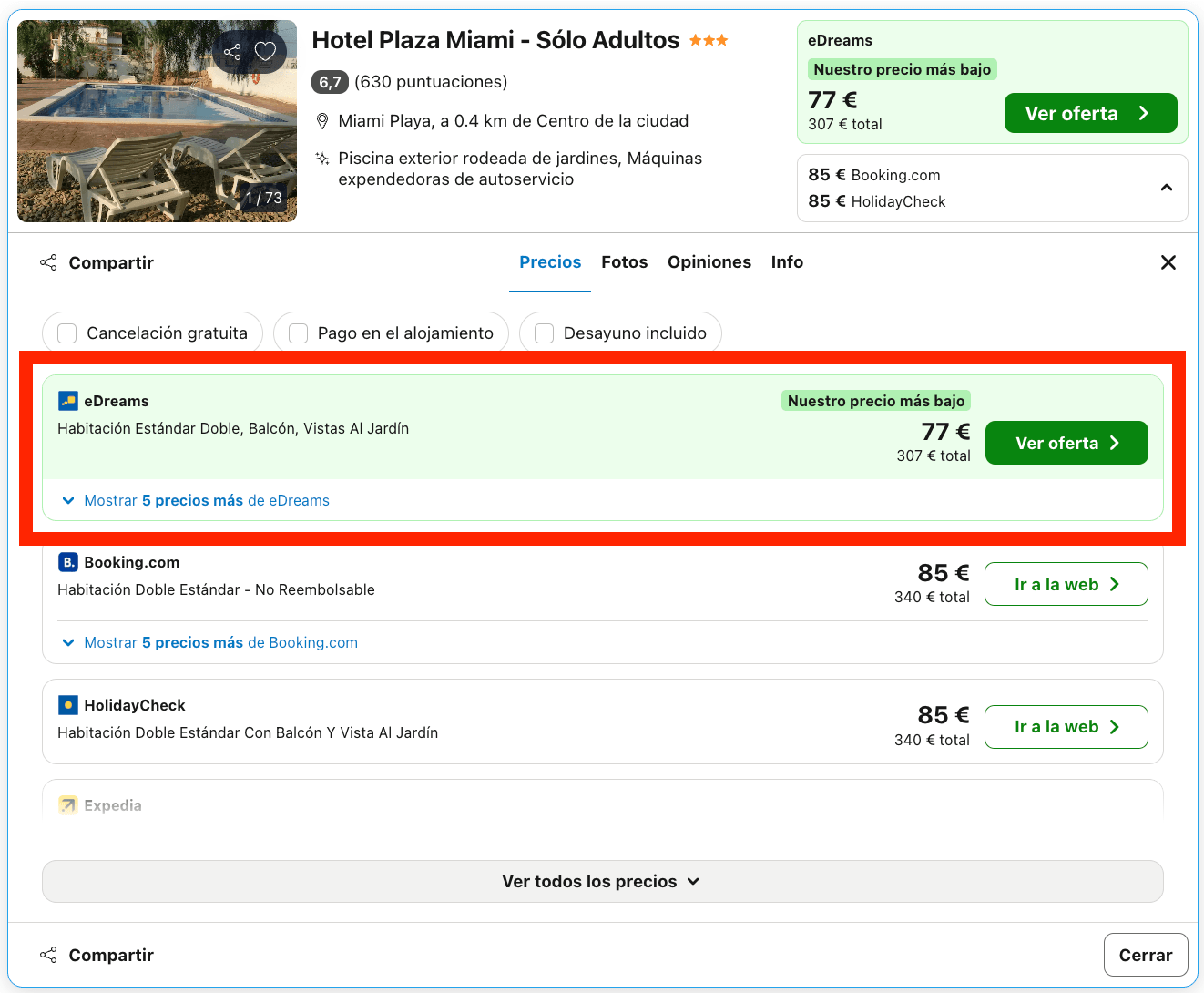
Task: Click Nuestro precio más bajo badge in top card
Action: click(x=903, y=69)
